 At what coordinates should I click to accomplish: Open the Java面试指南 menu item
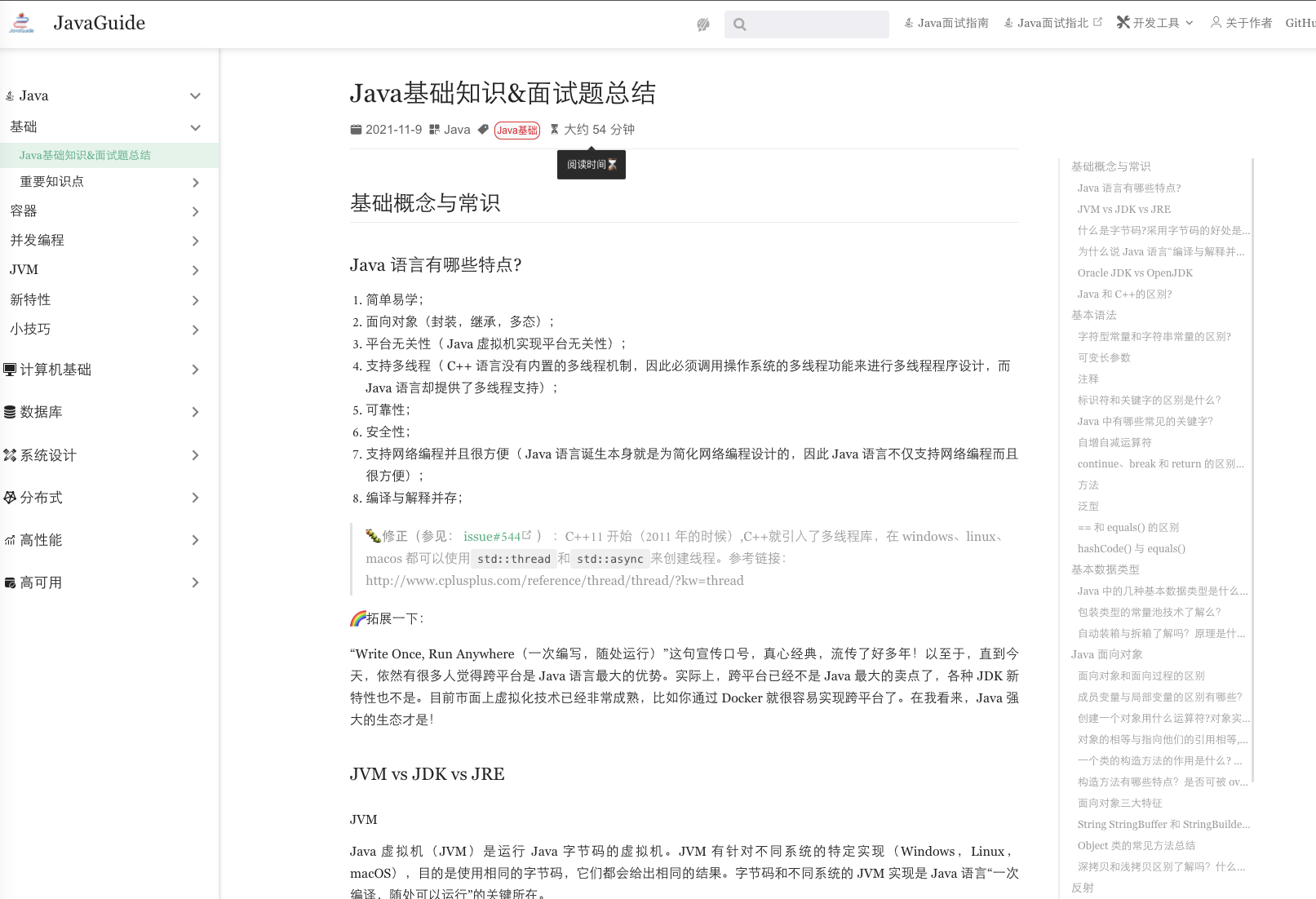pyautogui.click(x=946, y=23)
